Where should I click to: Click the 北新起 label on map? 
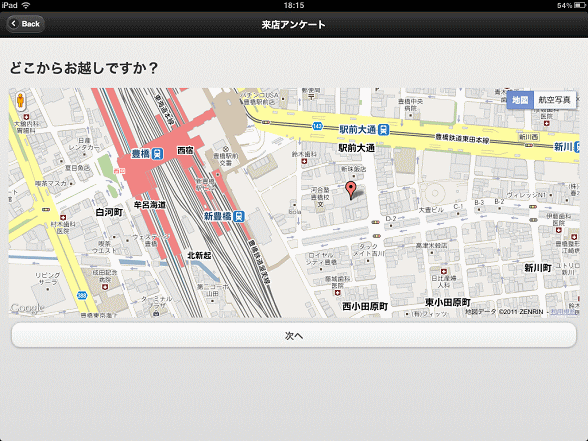point(199,255)
